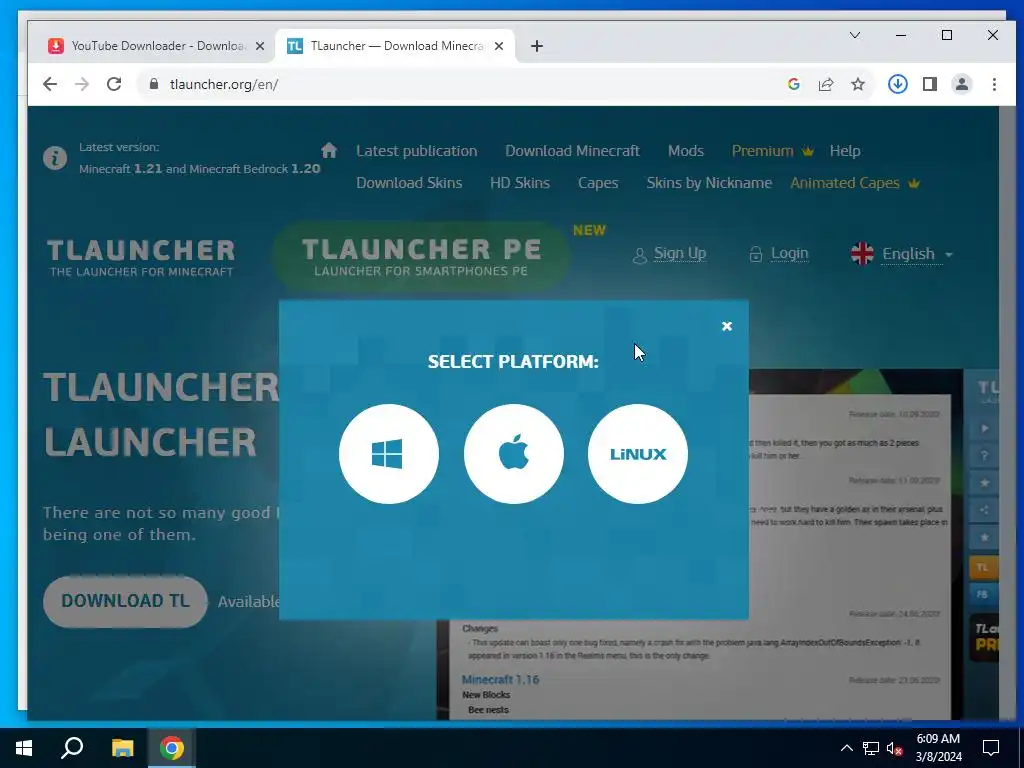
Task: Go back to the previous page
Action: (50, 84)
